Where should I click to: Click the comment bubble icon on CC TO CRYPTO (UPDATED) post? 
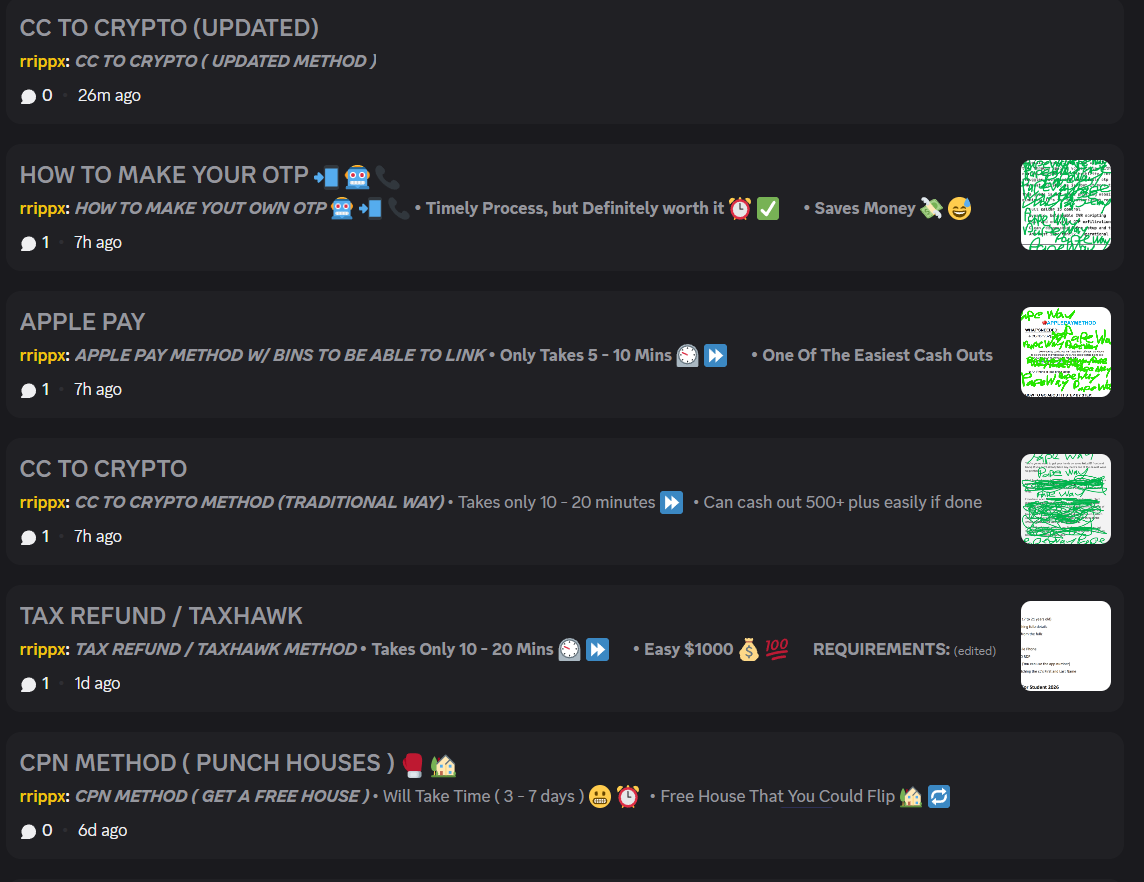pos(28,96)
